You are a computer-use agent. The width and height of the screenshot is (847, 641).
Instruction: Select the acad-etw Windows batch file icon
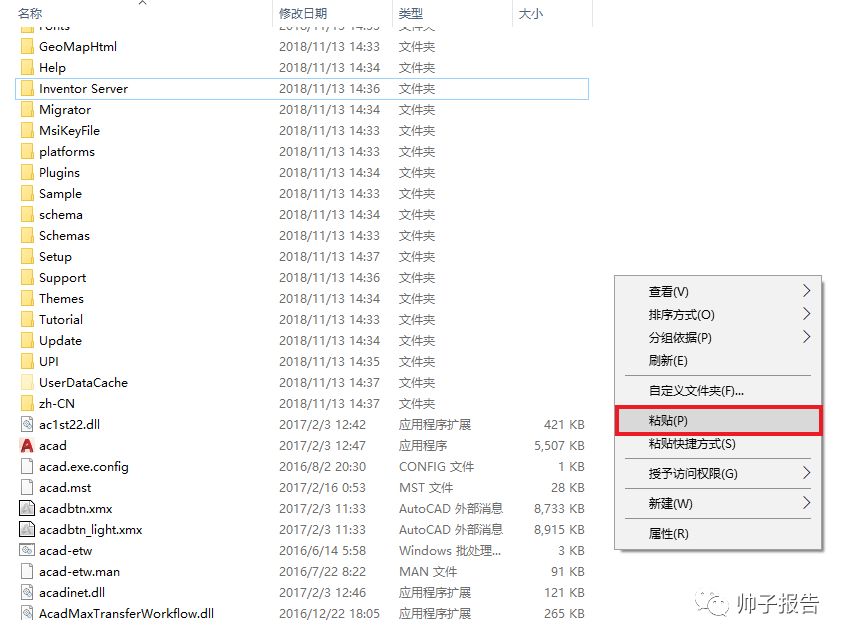tap(28, 551)
